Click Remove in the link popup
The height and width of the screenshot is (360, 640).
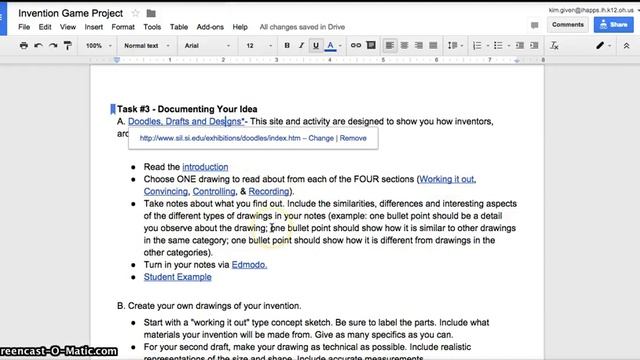(353, 138)
